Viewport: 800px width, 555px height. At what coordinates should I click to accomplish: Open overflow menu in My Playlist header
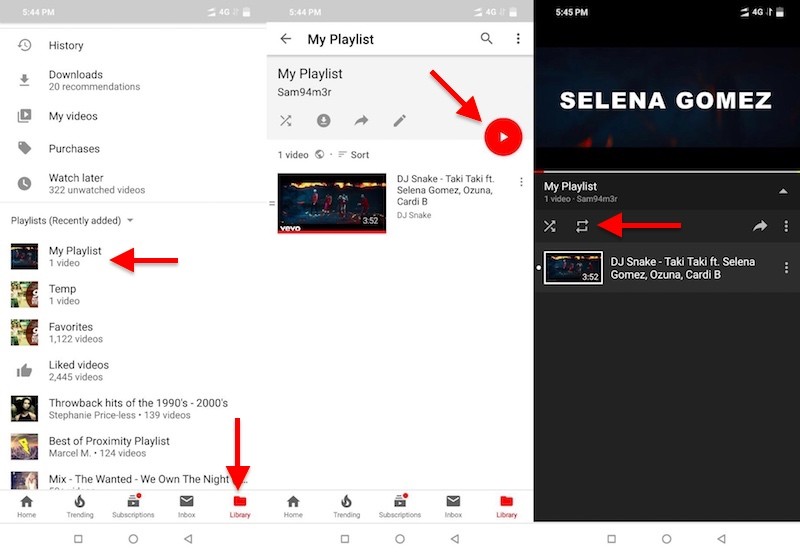[x=518, y=38]
